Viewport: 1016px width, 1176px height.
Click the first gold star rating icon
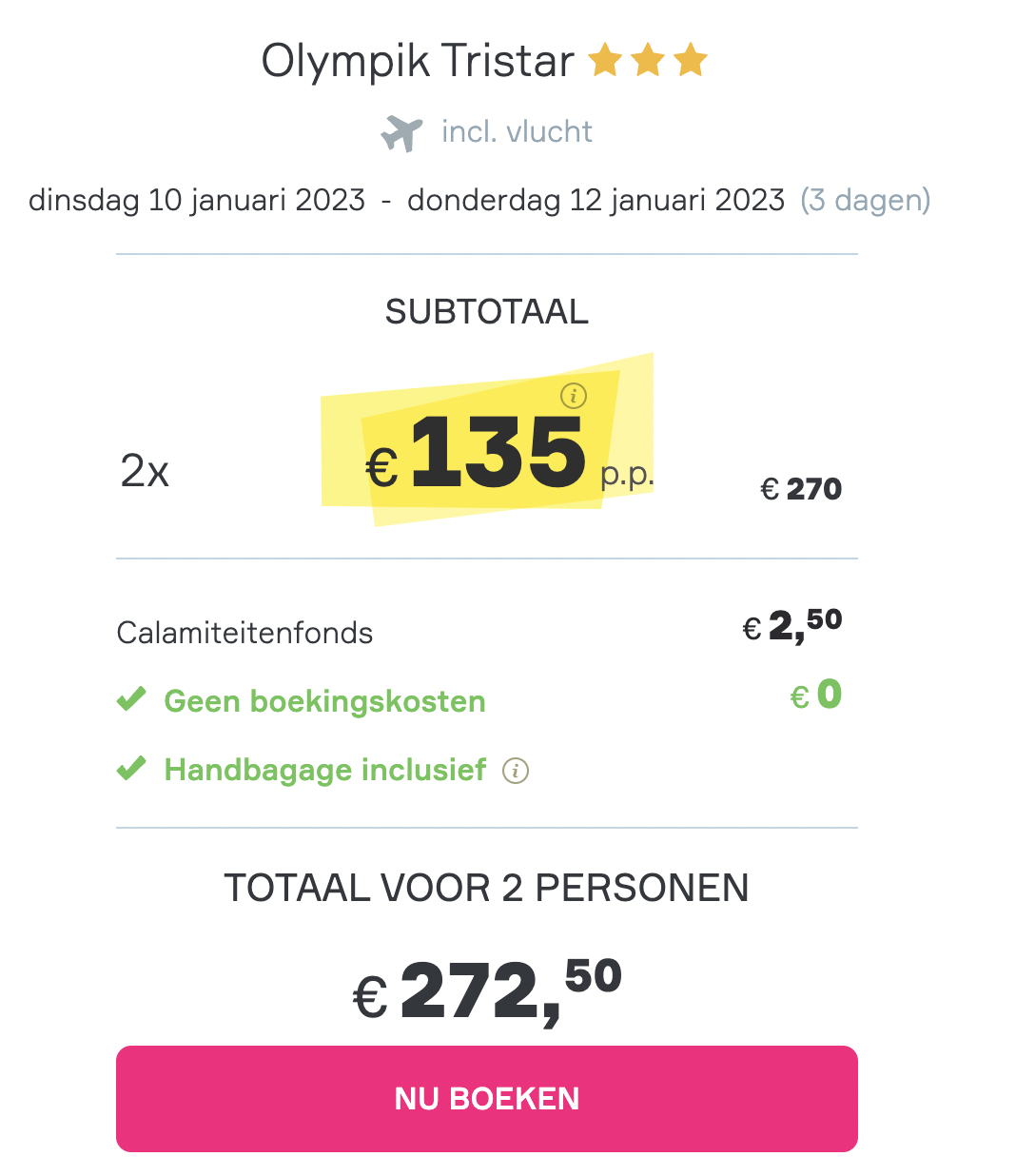tap(605, 61)
